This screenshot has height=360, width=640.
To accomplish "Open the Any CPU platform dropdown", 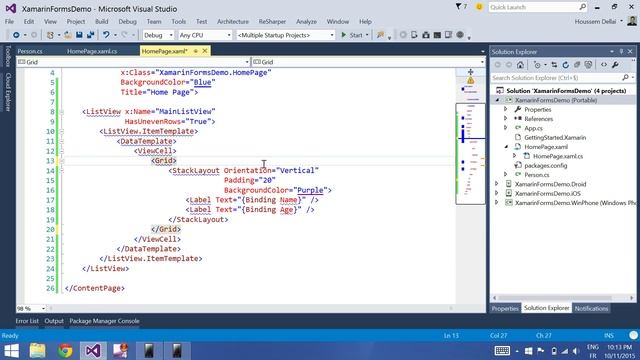I will [205, 35].
